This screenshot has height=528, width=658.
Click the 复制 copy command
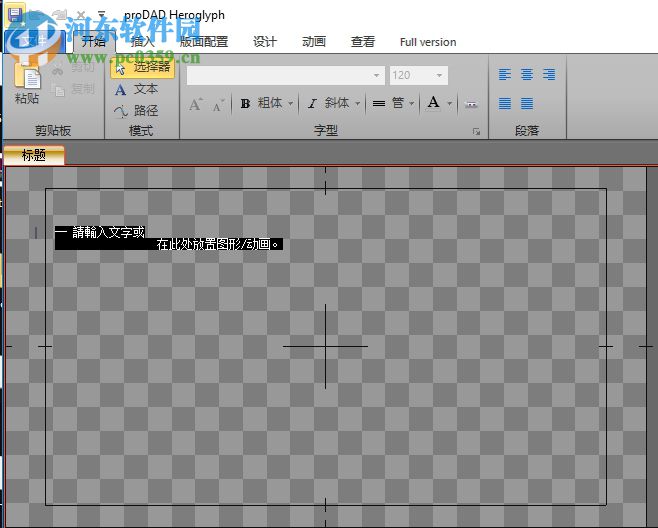point(73,89)
